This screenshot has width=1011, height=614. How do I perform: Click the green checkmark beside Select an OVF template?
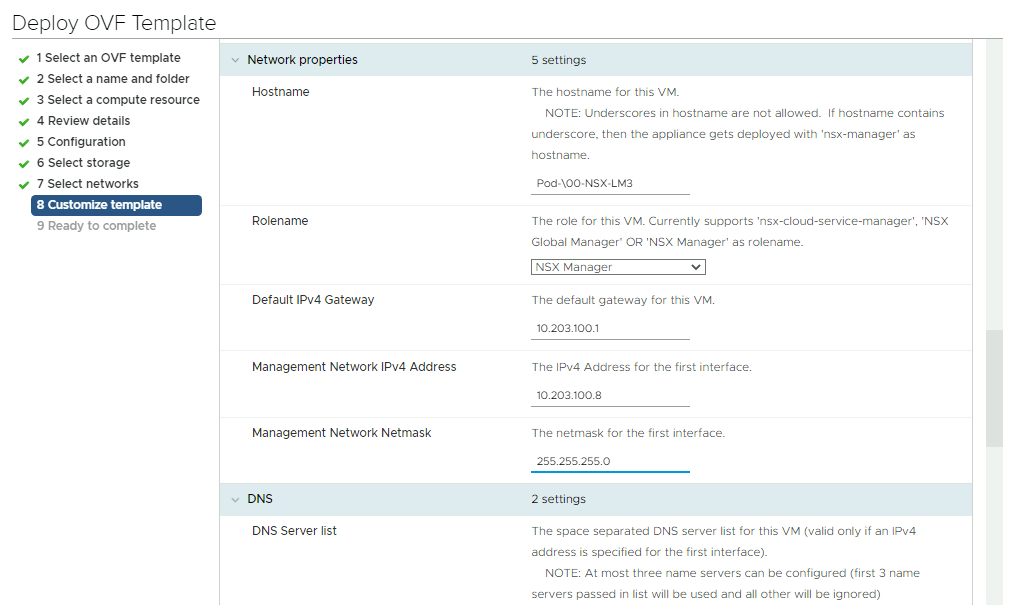(x=24, y=59)
